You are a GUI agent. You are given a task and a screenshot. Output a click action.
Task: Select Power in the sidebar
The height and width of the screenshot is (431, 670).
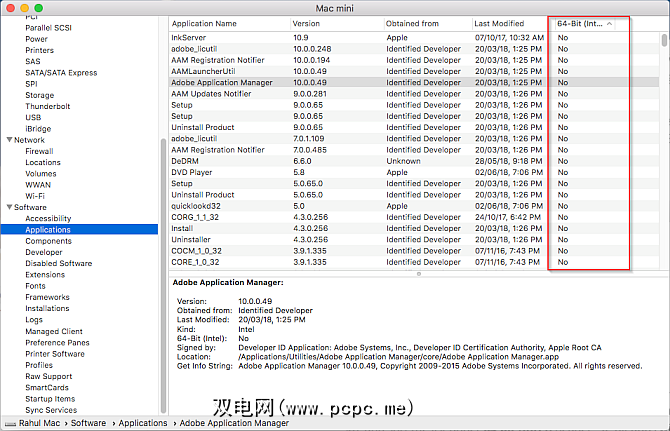point(36,39)
